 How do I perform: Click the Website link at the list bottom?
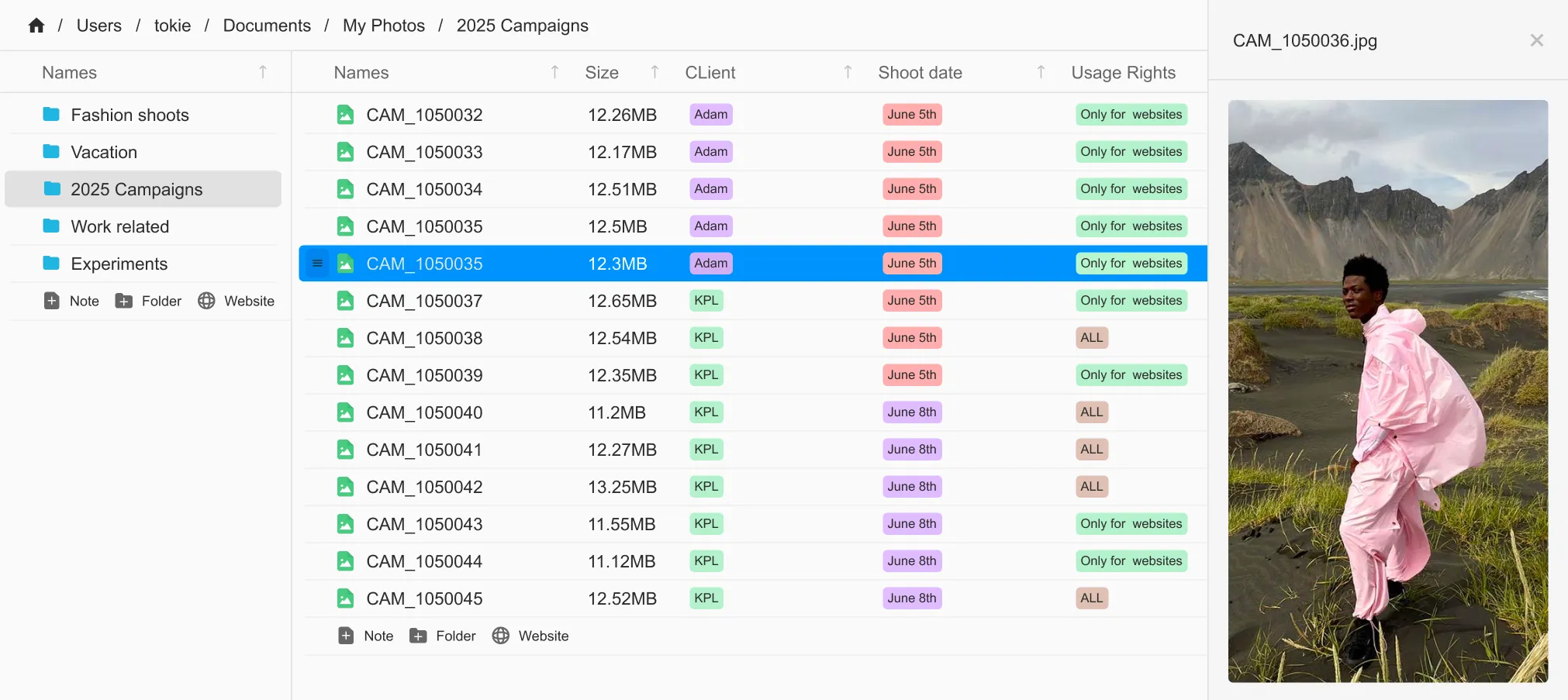530,636
